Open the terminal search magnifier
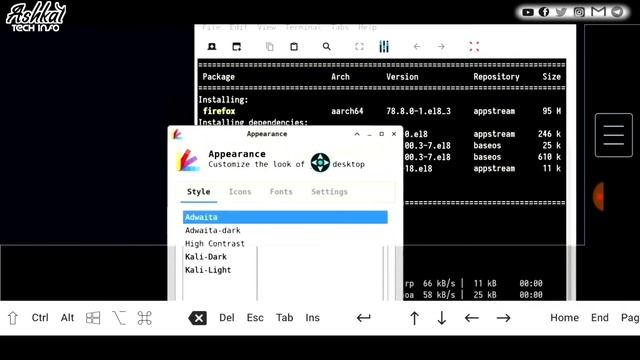This screenshot has height=360, width=640. (327, 47)
